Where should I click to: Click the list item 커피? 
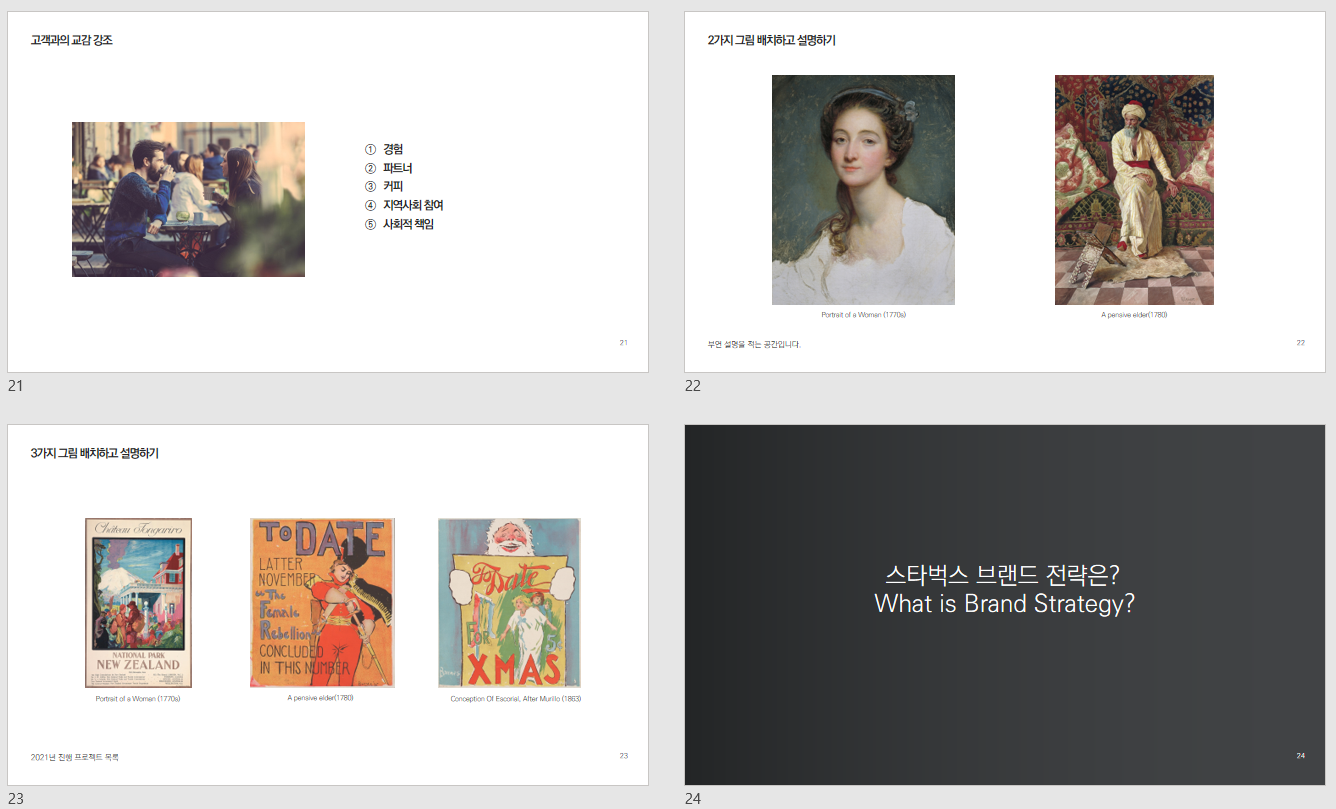click(393, 186)
